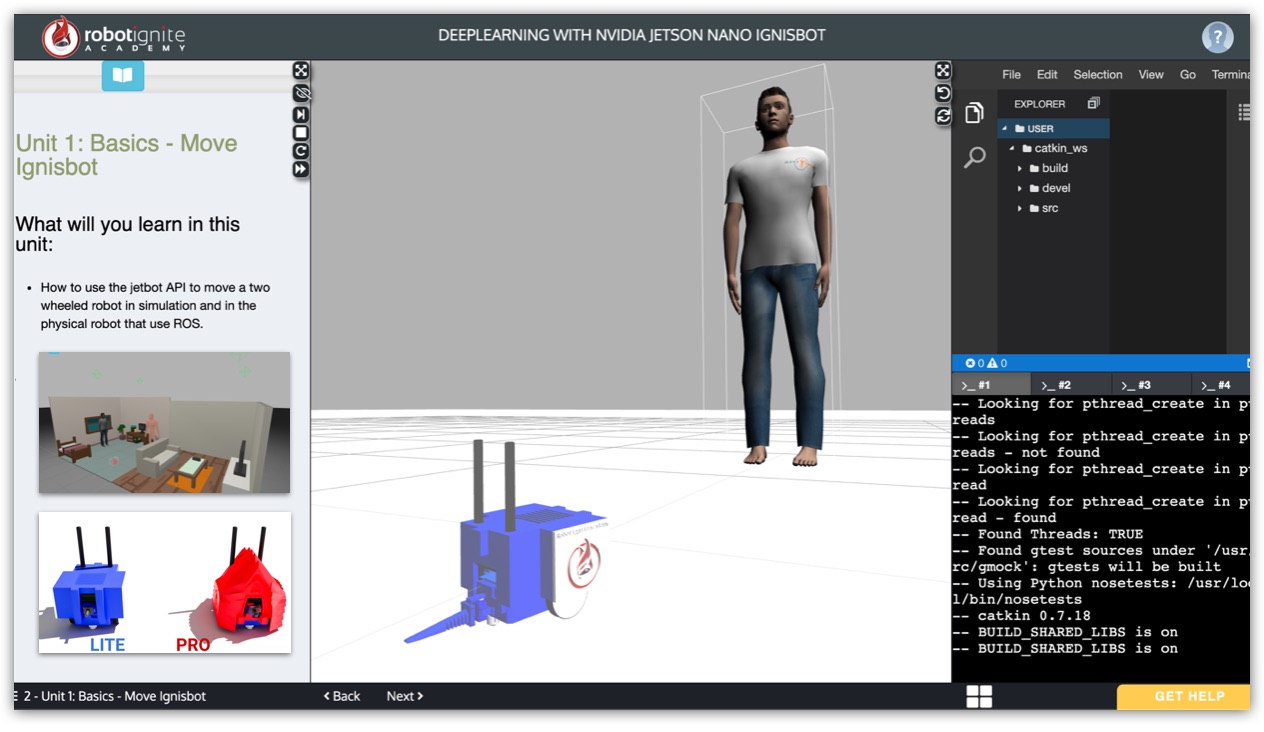This screenshot has height=732, width=1264.
Task: Reset the simulation with counterclockwise arrow icon
Action: click(x=942, y=93)
